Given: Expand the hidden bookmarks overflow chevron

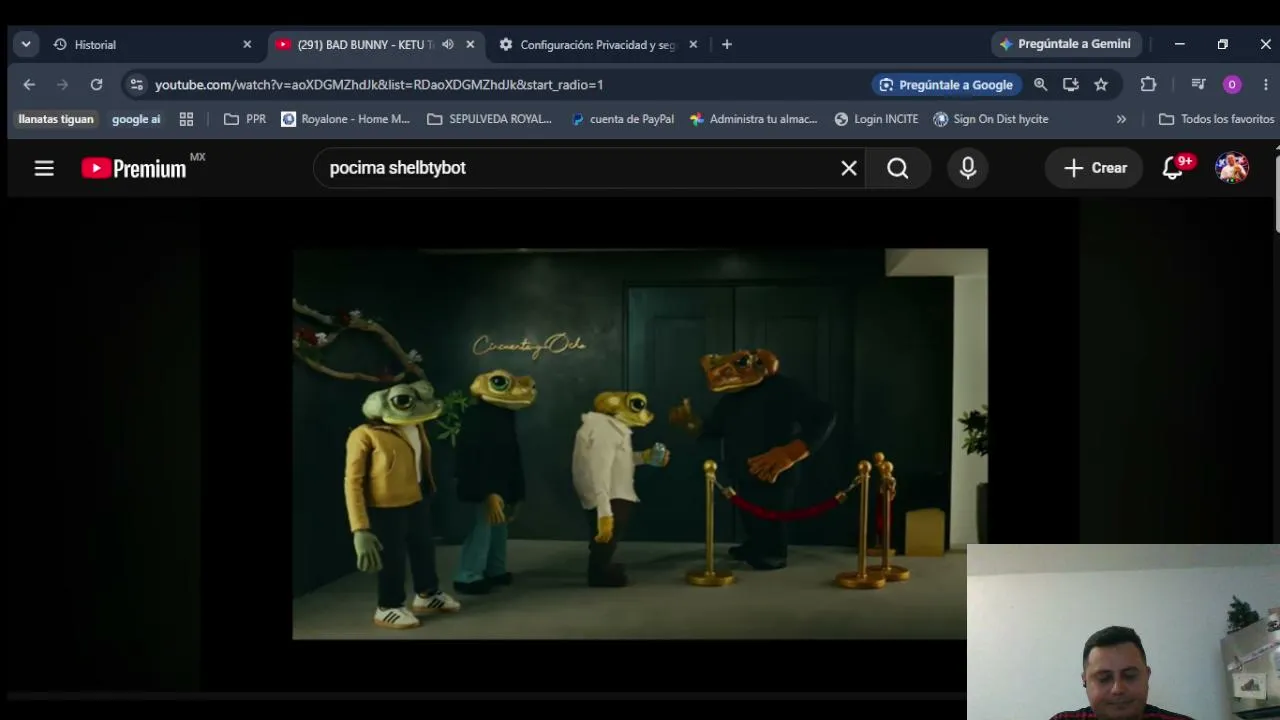Looking at the screenshot, I should click(1121, 119).
